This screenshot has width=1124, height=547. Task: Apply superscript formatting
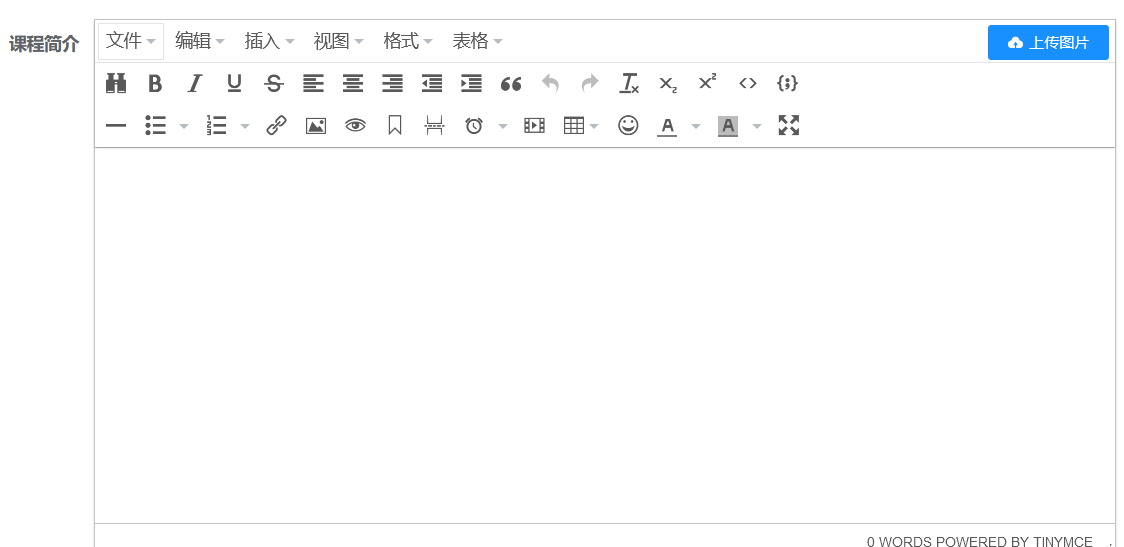[x=708, y=84]
